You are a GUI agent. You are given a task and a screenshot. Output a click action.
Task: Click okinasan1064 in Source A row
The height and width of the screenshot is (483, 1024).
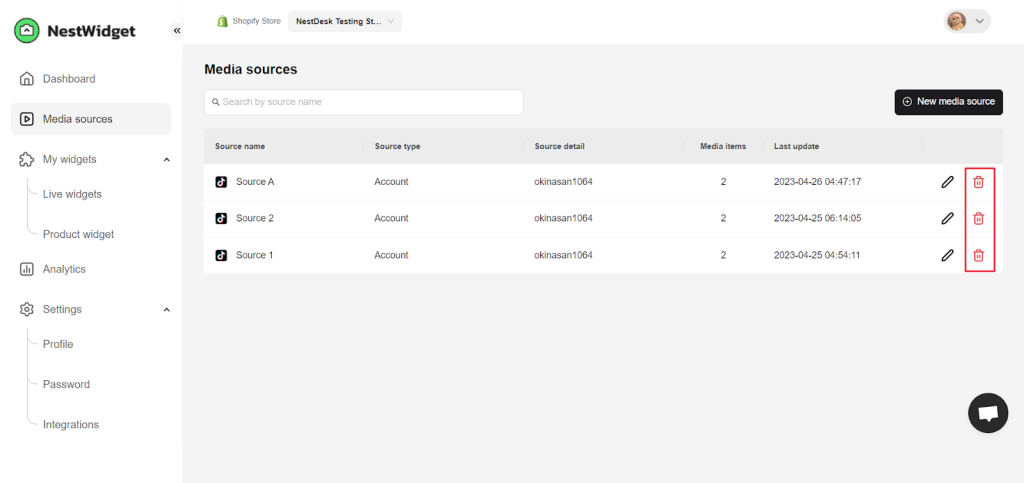564,182
